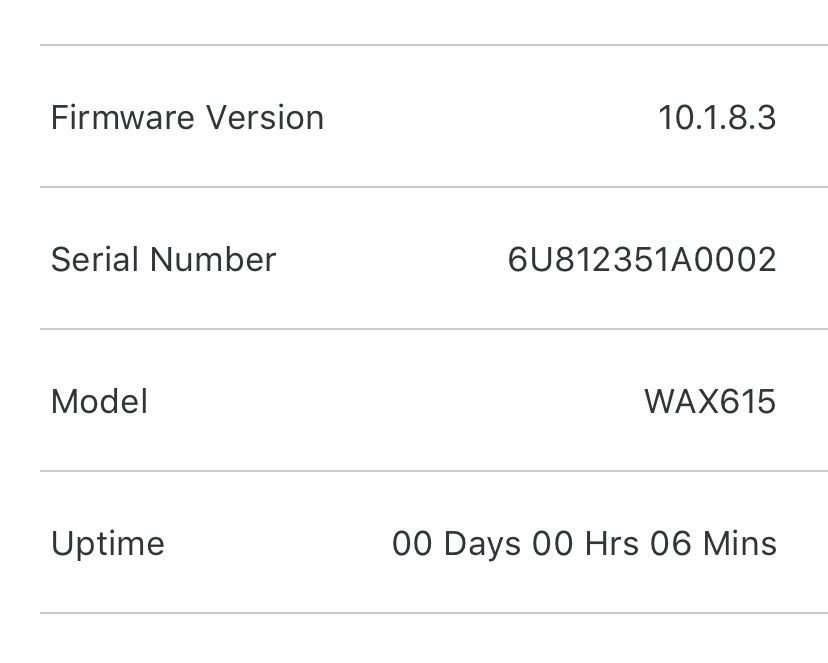Viewport: 828px width, 663px height.
Task: Click divider line above Firmware Version row
Action: 434,45
